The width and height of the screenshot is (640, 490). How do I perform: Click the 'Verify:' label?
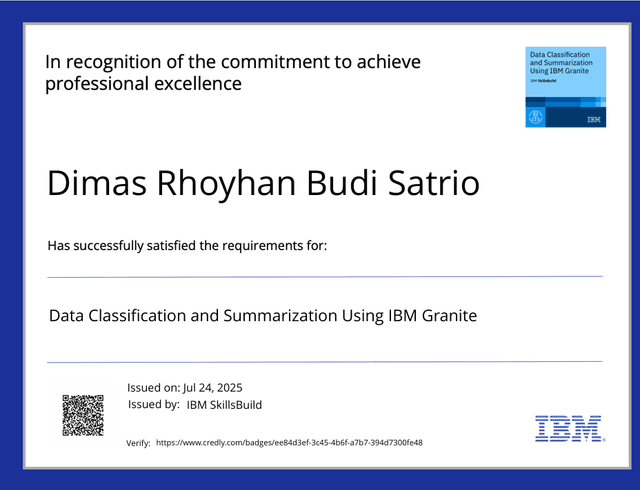coord(138,443)
